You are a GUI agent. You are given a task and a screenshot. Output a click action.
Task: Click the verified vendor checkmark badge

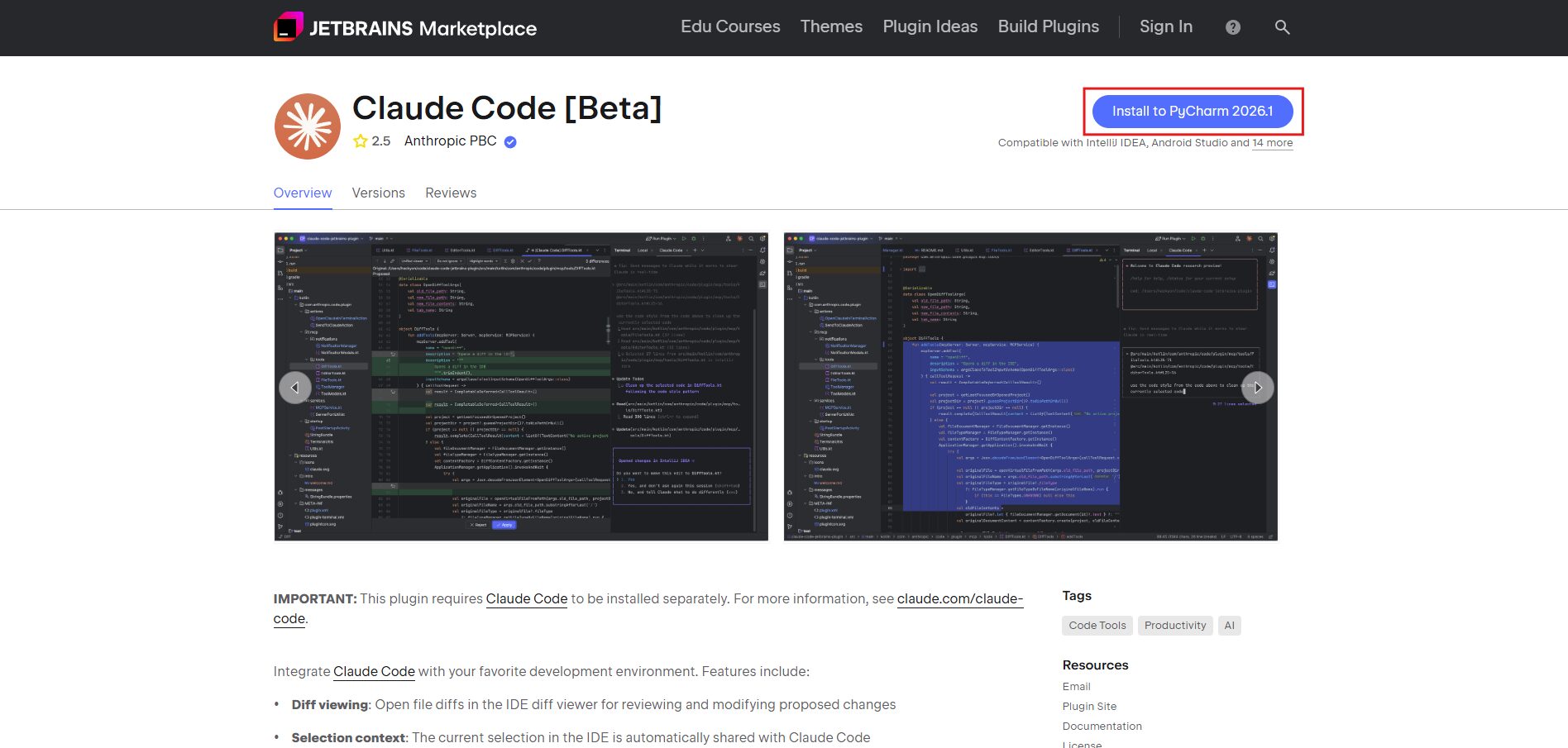click(510, 142)
